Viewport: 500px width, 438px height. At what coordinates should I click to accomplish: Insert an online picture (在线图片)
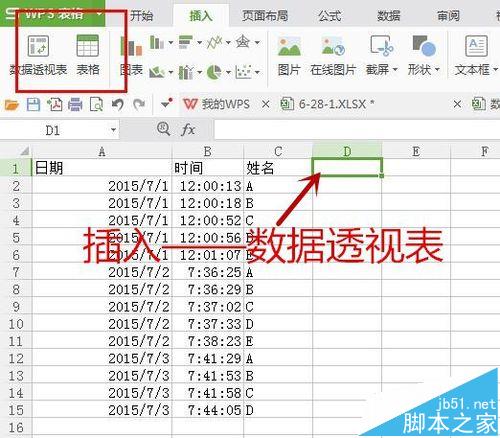pyautogui.click(x=333, y=56)
